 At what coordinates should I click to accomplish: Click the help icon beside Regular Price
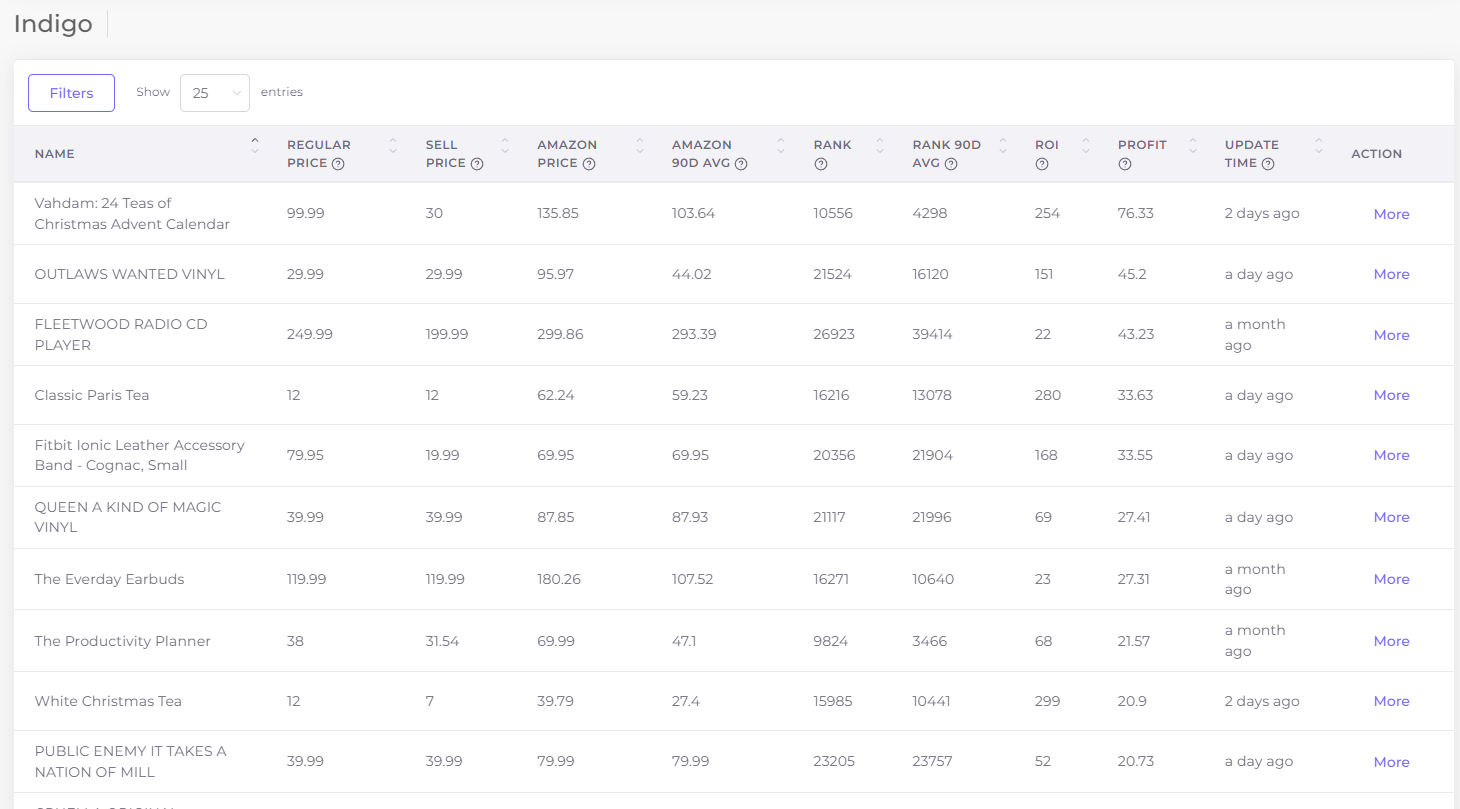tap(338, 164)
